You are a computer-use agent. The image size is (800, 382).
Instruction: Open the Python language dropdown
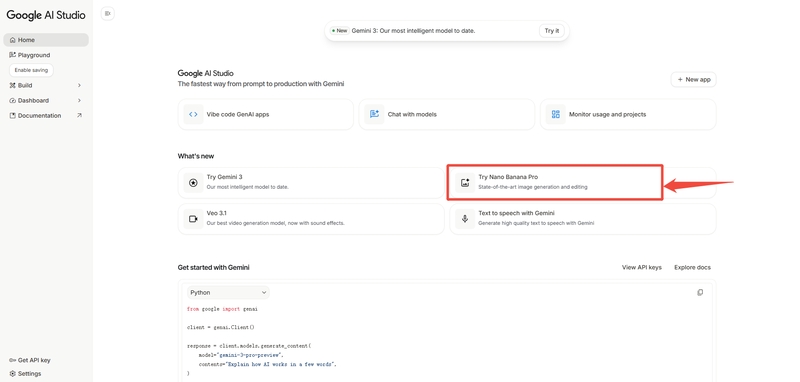coord(228,292)
